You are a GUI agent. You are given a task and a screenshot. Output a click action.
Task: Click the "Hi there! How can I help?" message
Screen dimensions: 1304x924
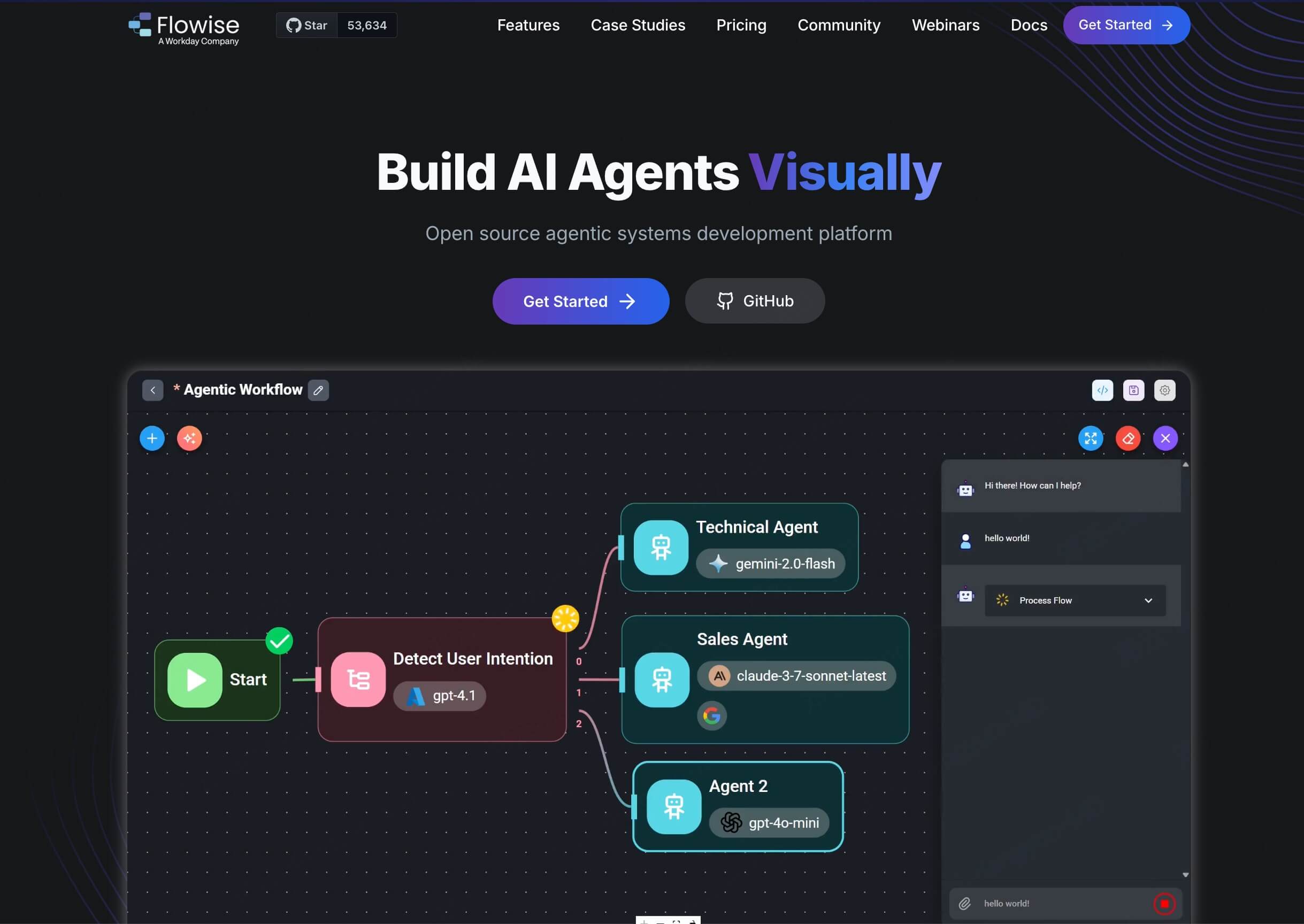coord(1032,486)
